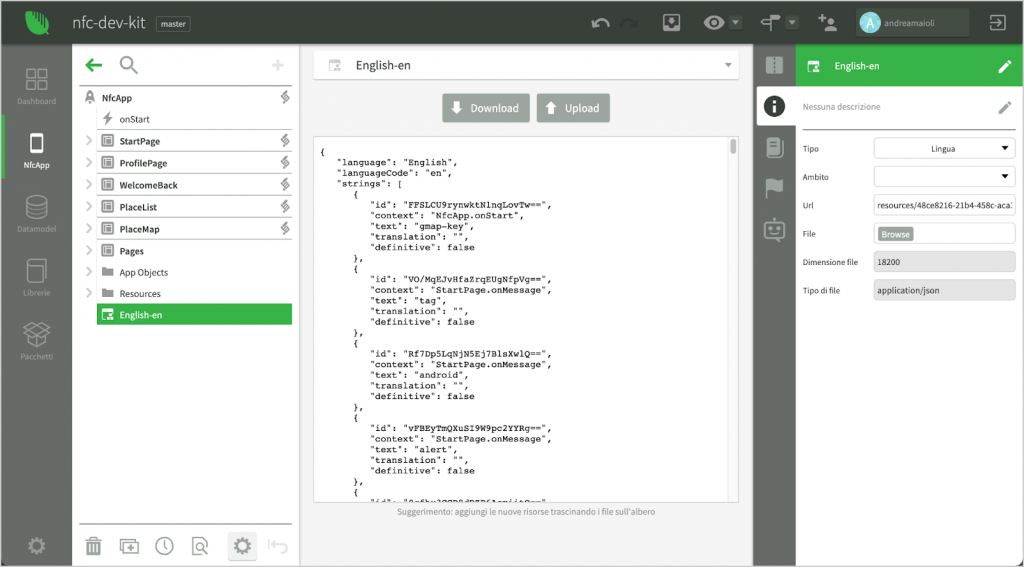Click the split panel icon in right sidebar

774,65
